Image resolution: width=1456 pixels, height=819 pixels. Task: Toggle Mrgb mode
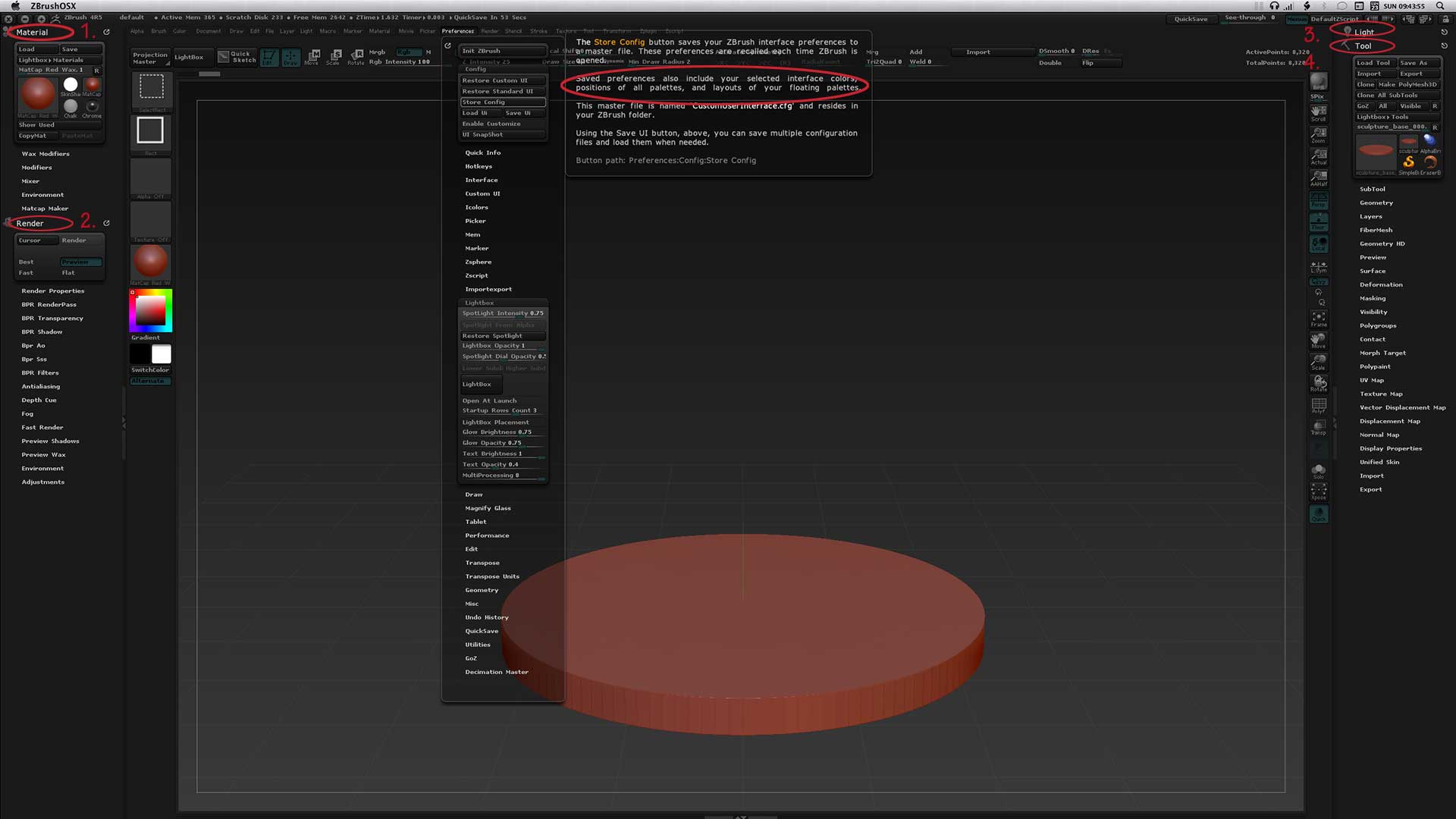click(x=377, y=52)
